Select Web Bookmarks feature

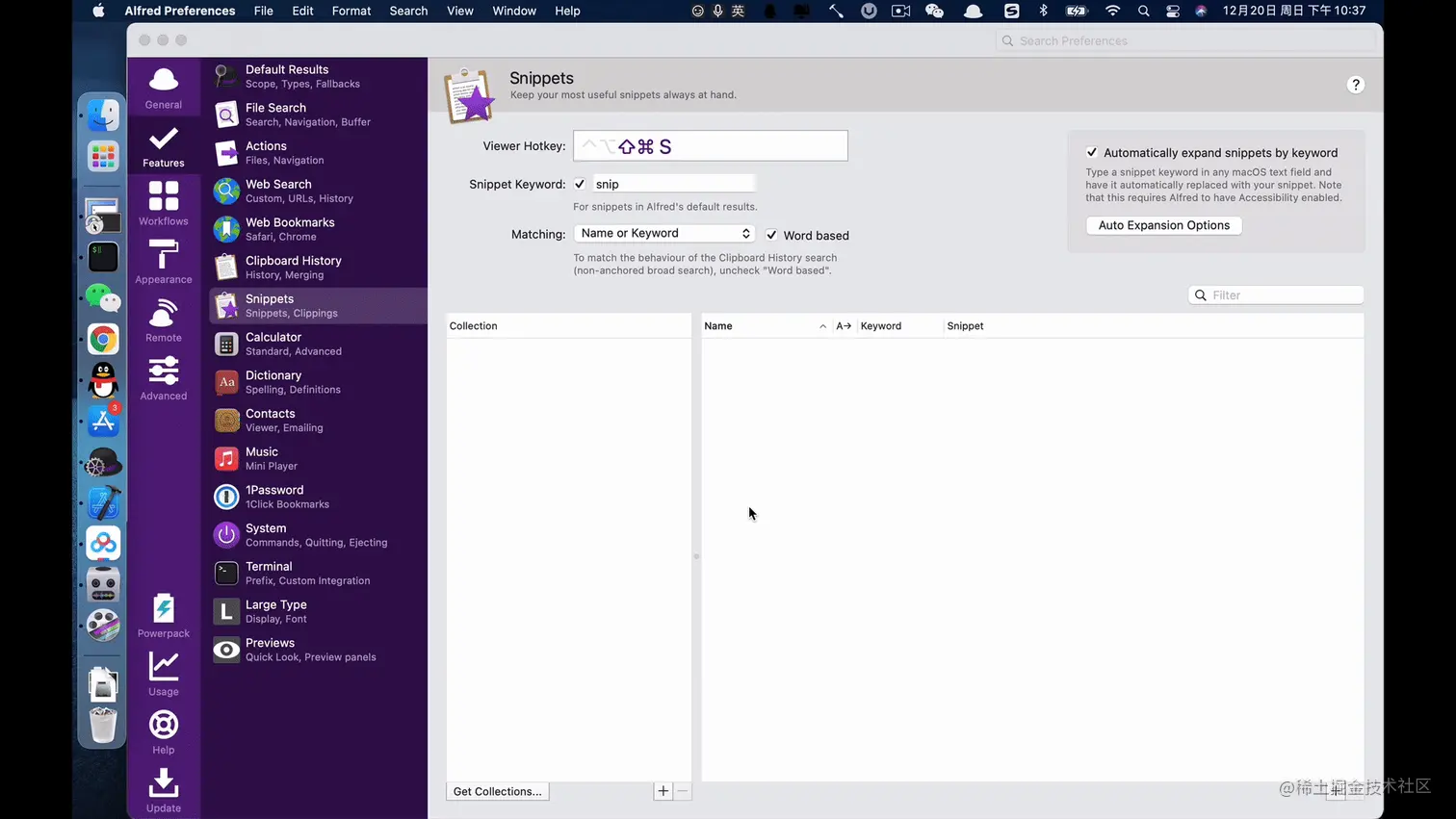318,229
